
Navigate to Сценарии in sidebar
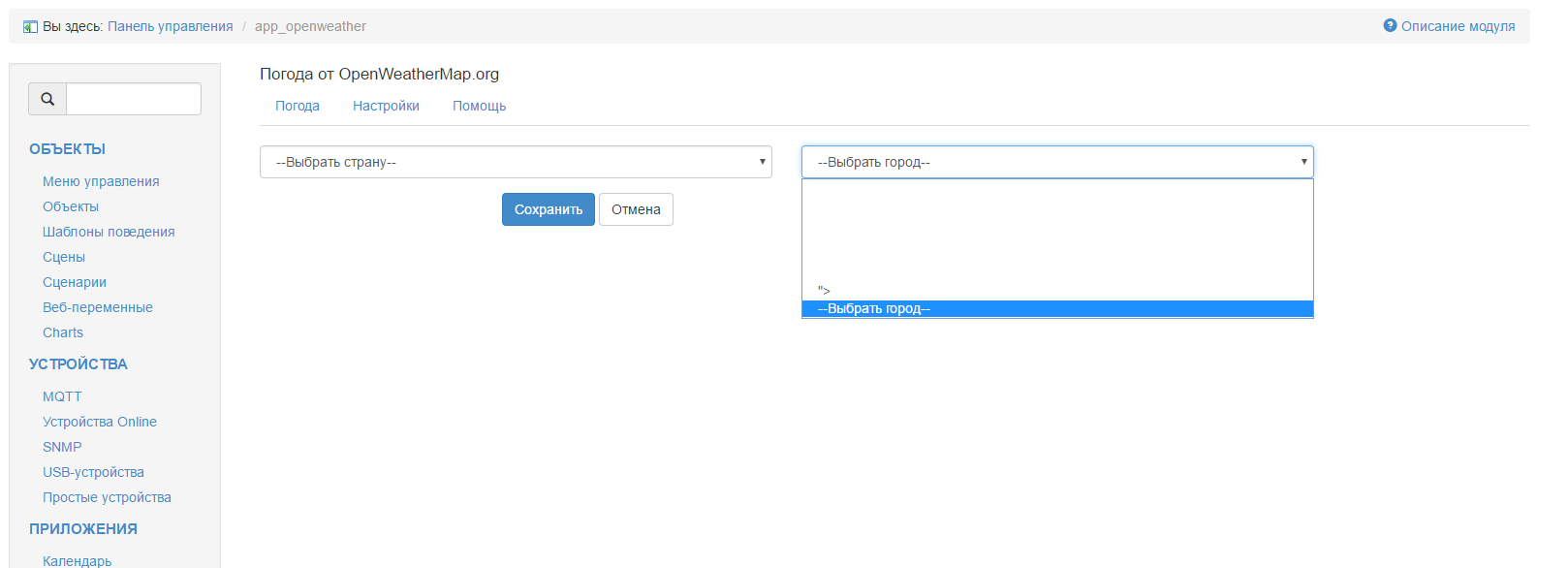click(x=75, y=282)
